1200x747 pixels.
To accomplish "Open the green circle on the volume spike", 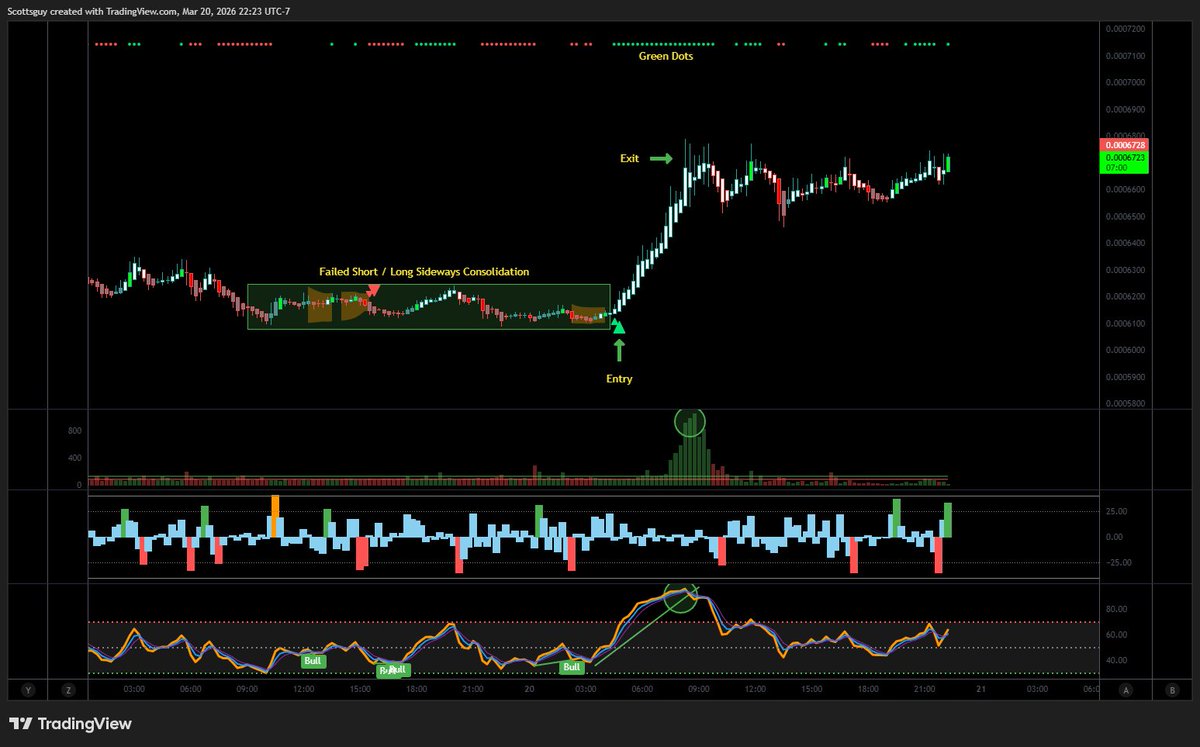I will pos(691,422).
